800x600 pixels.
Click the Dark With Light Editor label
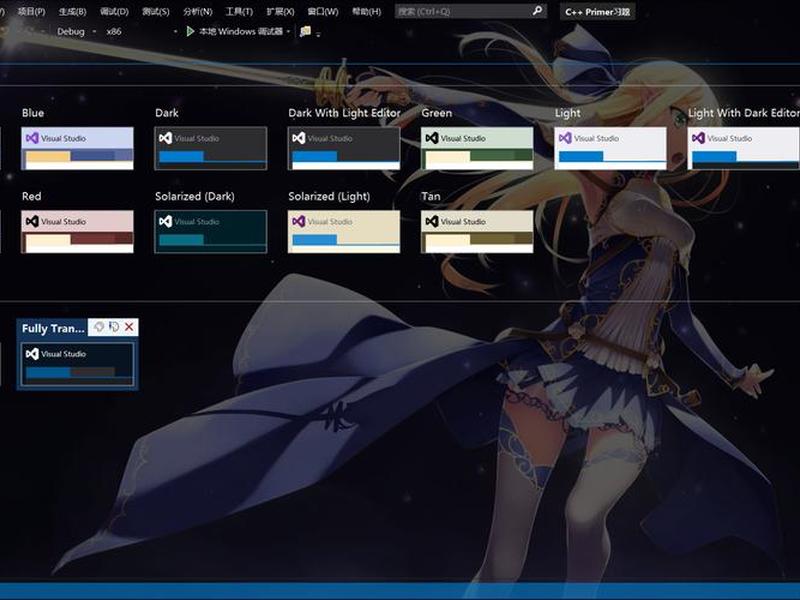click(344, 113)
